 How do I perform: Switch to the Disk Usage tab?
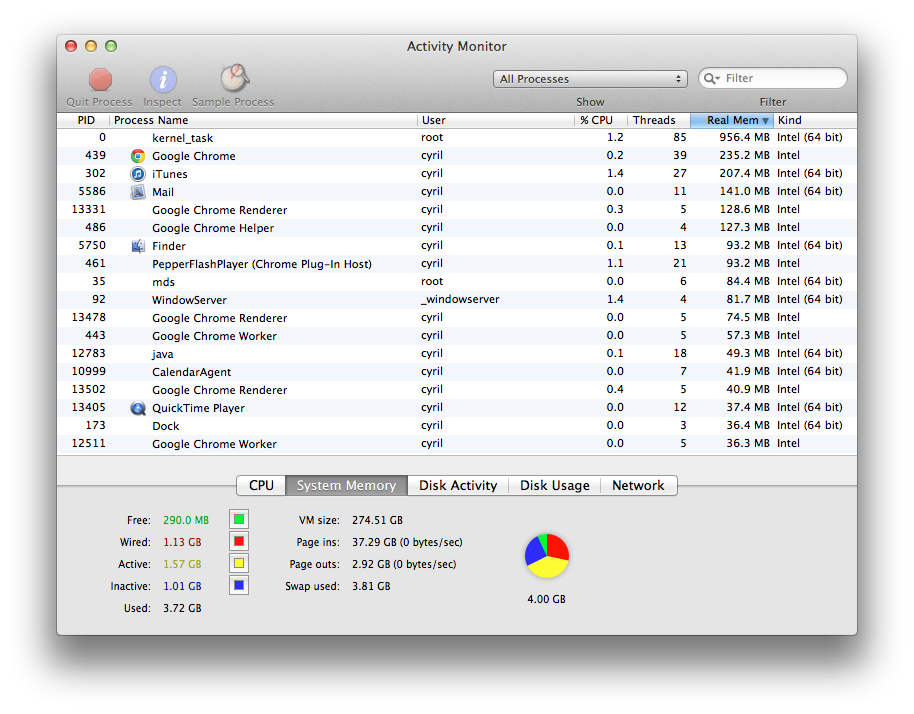pyautogui.click(x=554, y=486)
